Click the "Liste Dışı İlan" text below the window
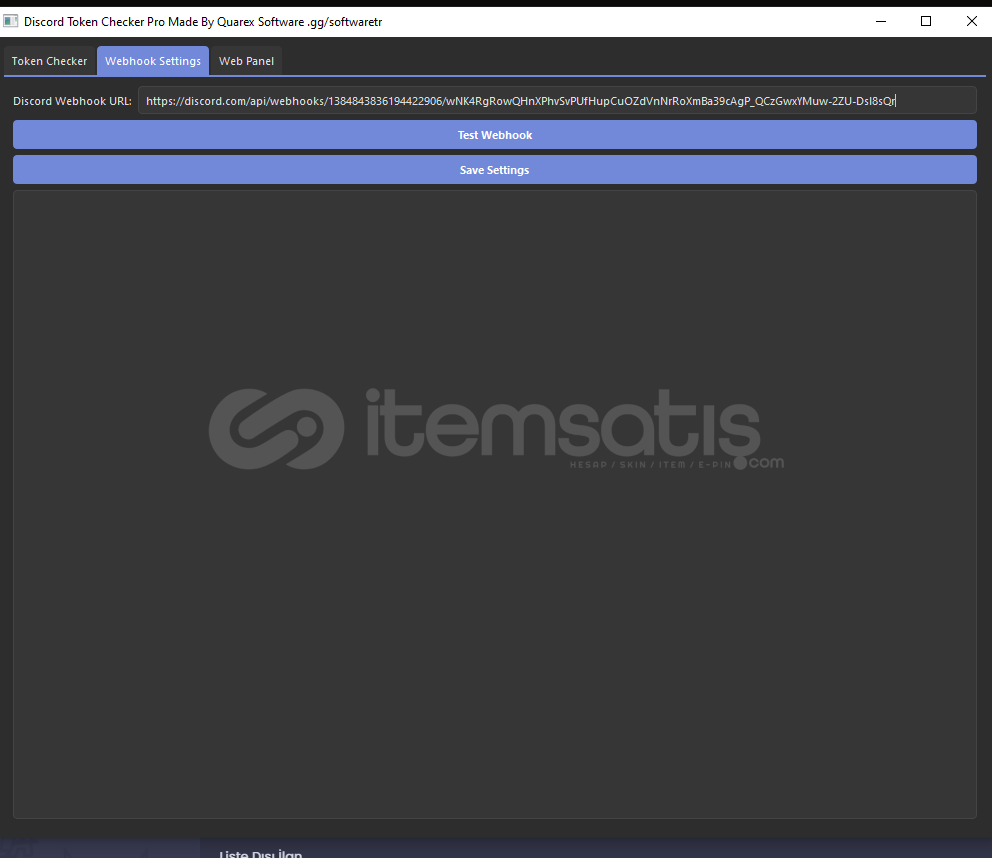 click(x=261, y=854)
